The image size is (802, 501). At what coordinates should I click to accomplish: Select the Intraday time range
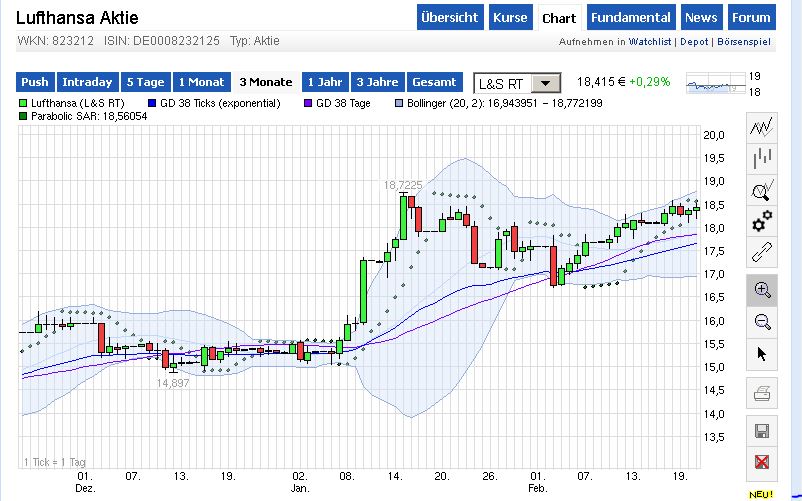tap(87, 82)
